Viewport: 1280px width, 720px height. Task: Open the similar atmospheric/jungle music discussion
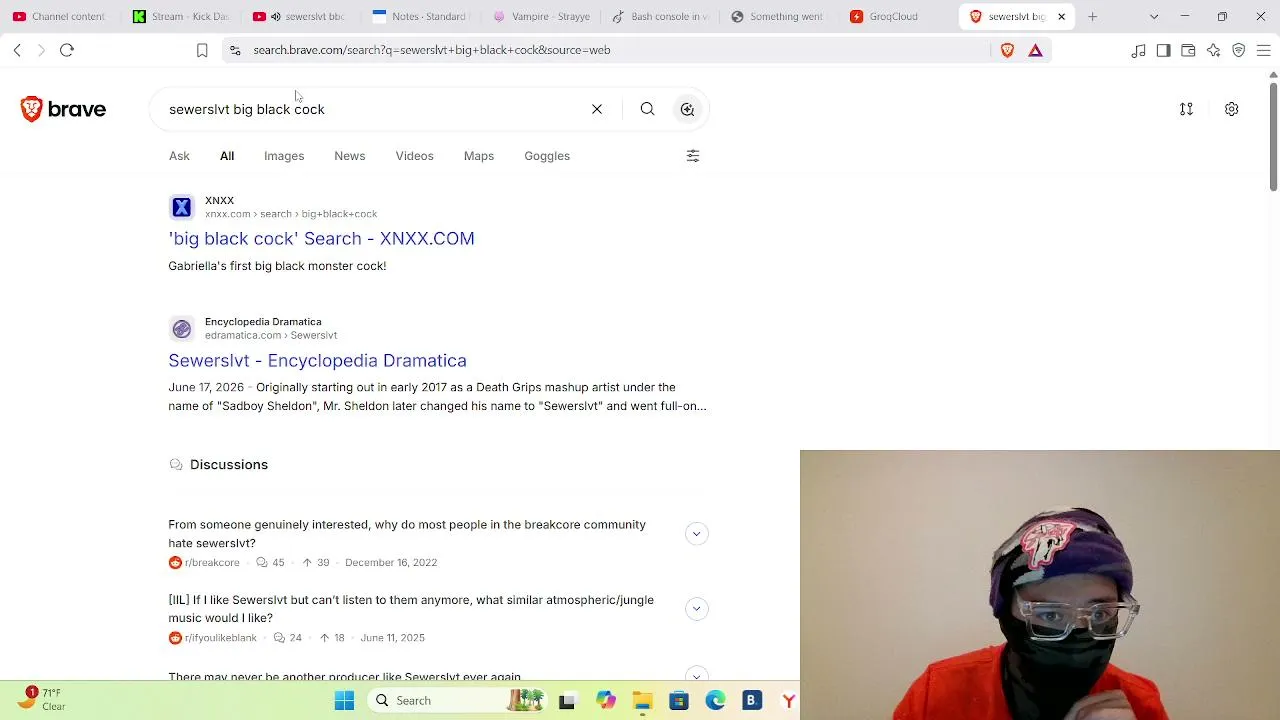coord(411,609)
